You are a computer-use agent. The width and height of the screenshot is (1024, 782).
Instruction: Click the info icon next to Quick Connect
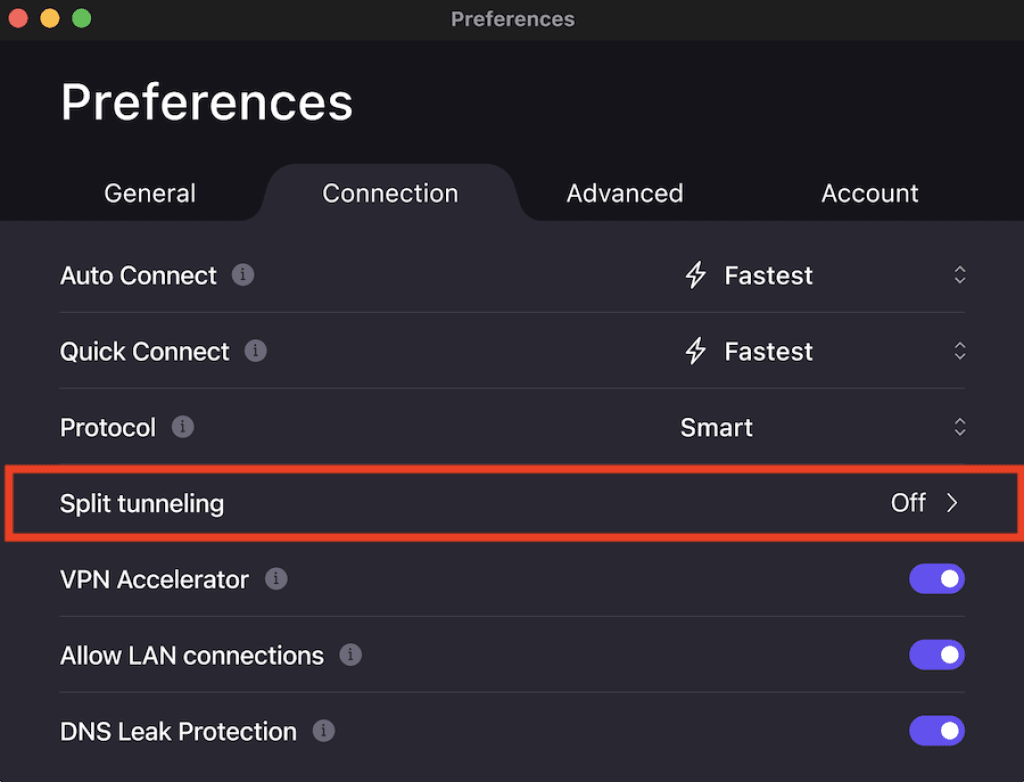coord(256,351)
